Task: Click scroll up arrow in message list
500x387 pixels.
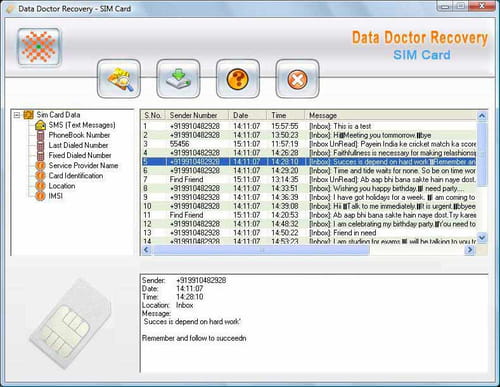Action: point(482,116)
